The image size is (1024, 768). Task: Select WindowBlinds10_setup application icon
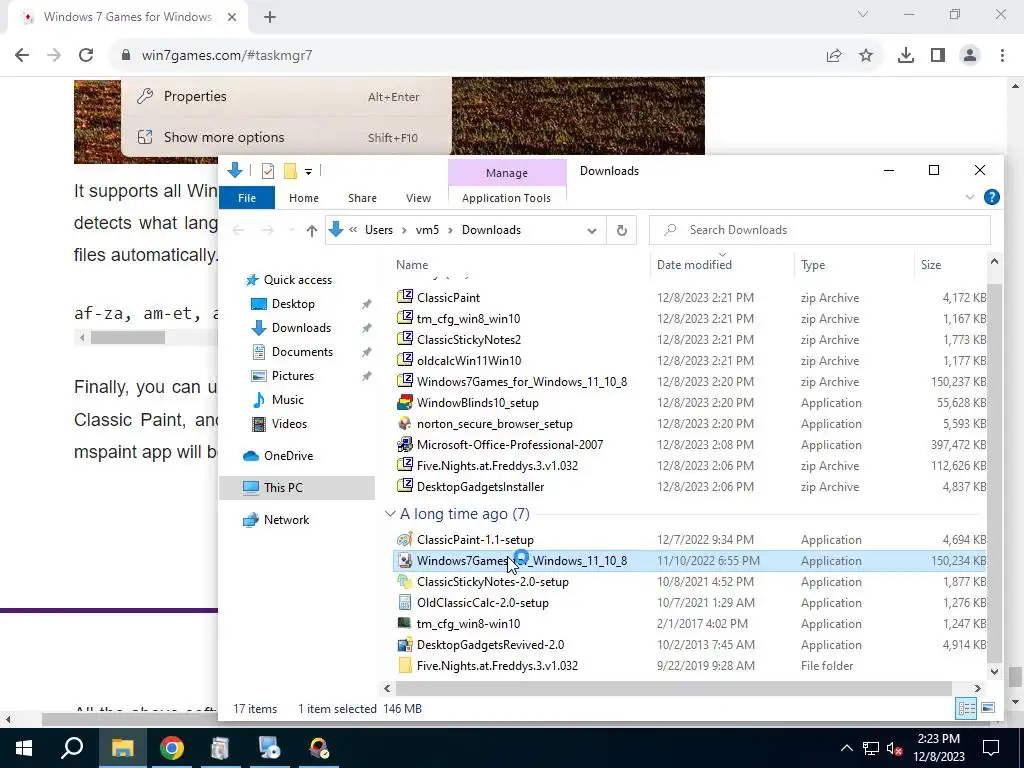[x=405, y=402]
